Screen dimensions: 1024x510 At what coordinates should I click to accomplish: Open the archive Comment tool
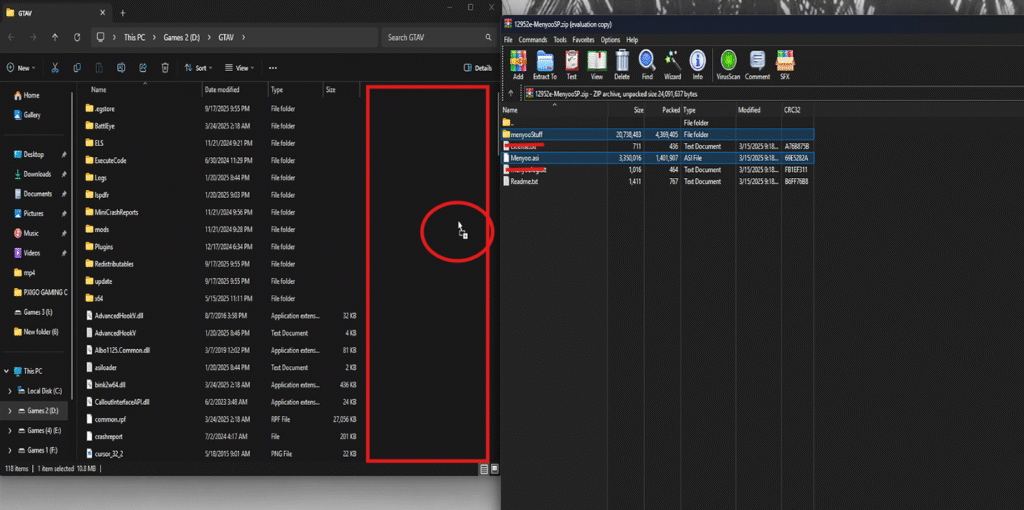tap(757, 64)
